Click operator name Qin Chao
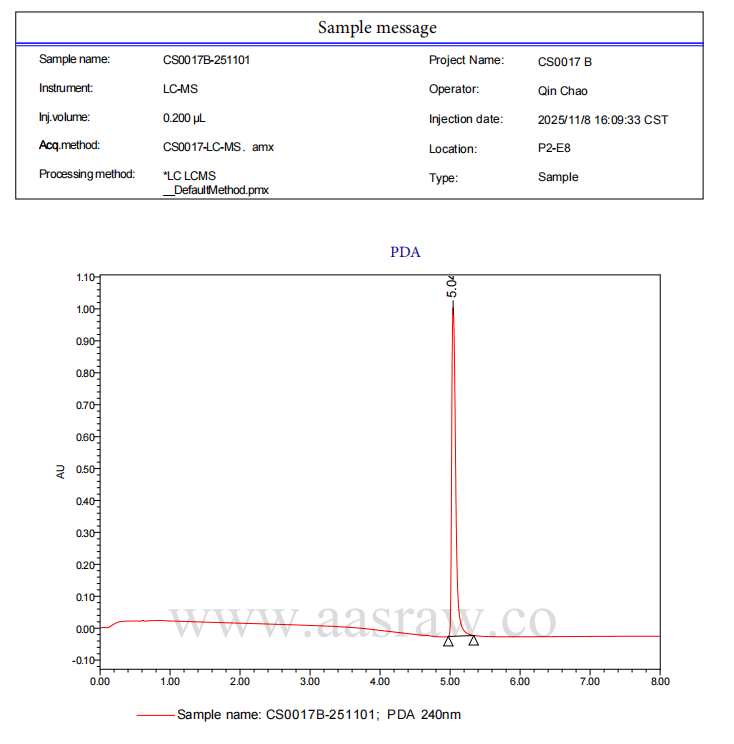The image size is (734, 744). point(562,91)
